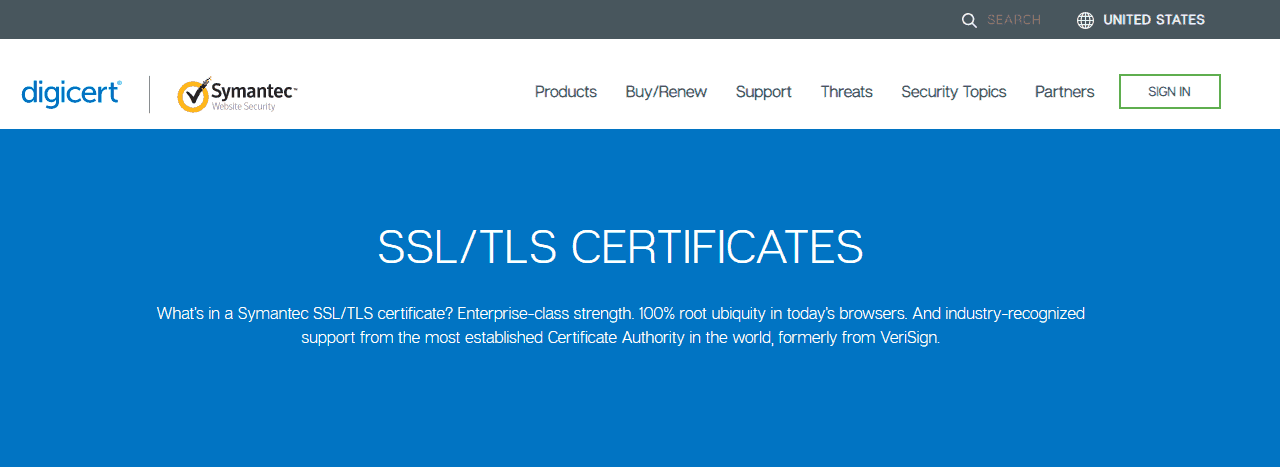Open the Partners menu
1280x467 pixels.
(1065, 92)
